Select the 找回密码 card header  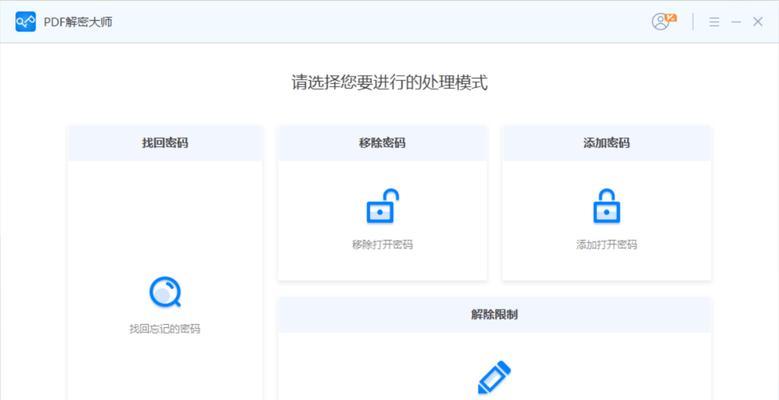tap(165, 143)
